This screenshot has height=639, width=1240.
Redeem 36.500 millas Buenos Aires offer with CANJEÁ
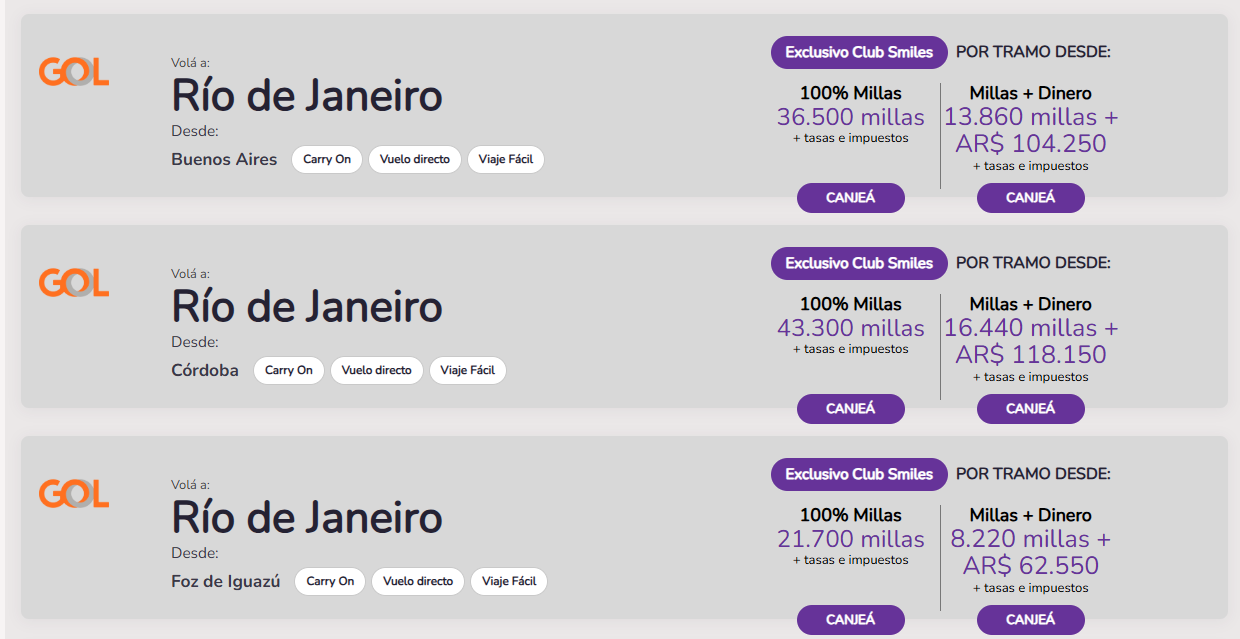pos(851,198)
